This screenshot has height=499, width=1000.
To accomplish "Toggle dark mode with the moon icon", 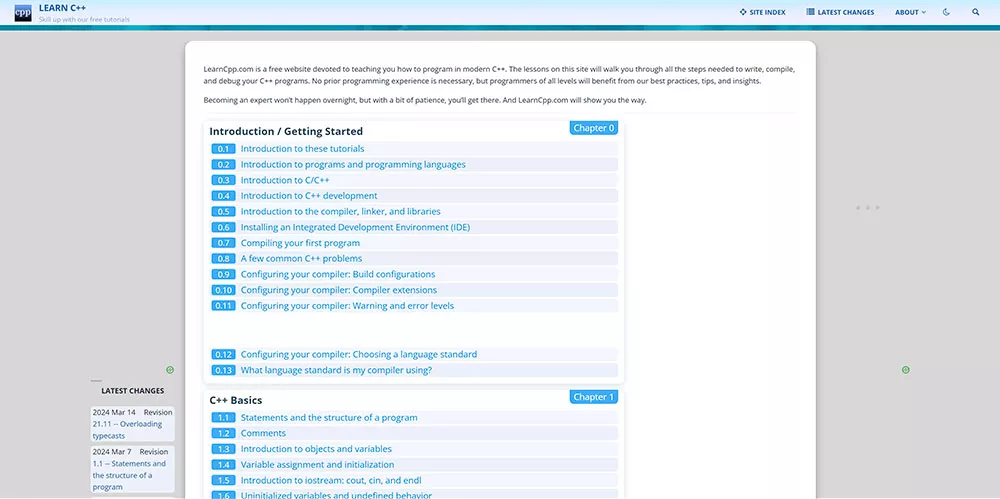I will [946, 12].
